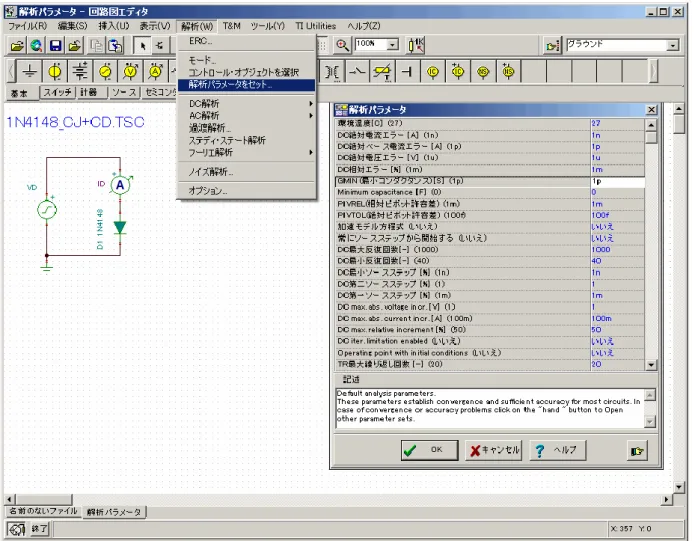Open the TI Utilities menu
Image resolution: width=695 pixels, height=541 pixels.
point(316,26)
